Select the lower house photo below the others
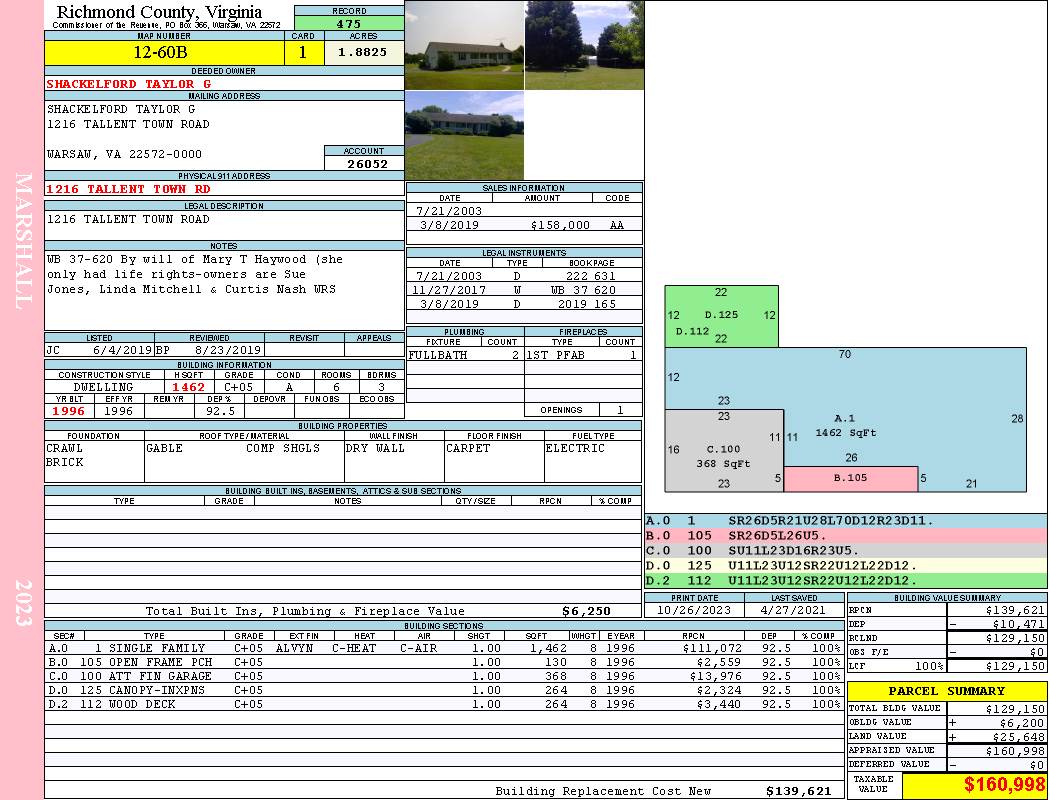This screenshot has height=800, width=1050. [x=464, y=135]
